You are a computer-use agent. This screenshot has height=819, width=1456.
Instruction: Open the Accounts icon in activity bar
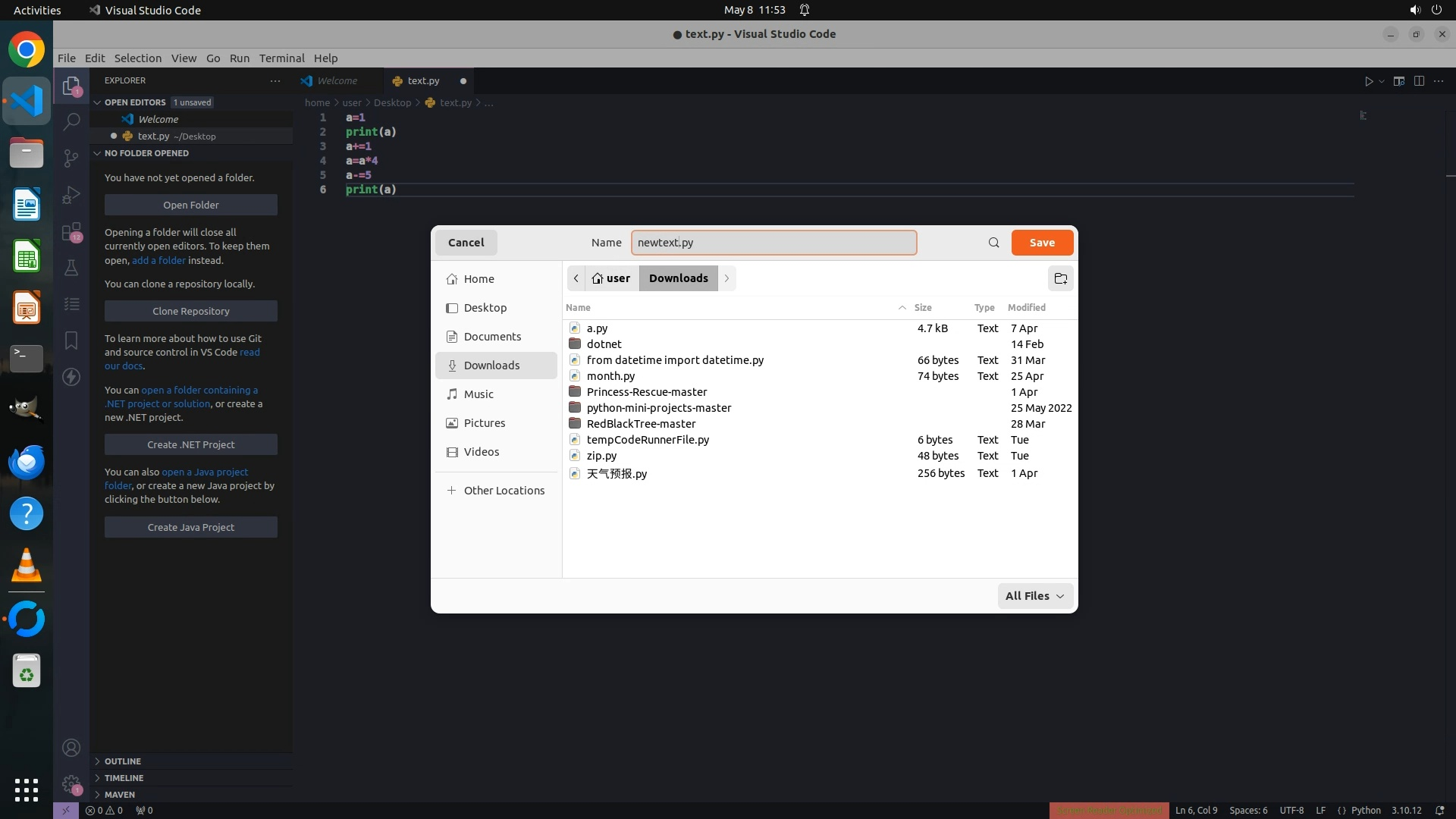71,748
